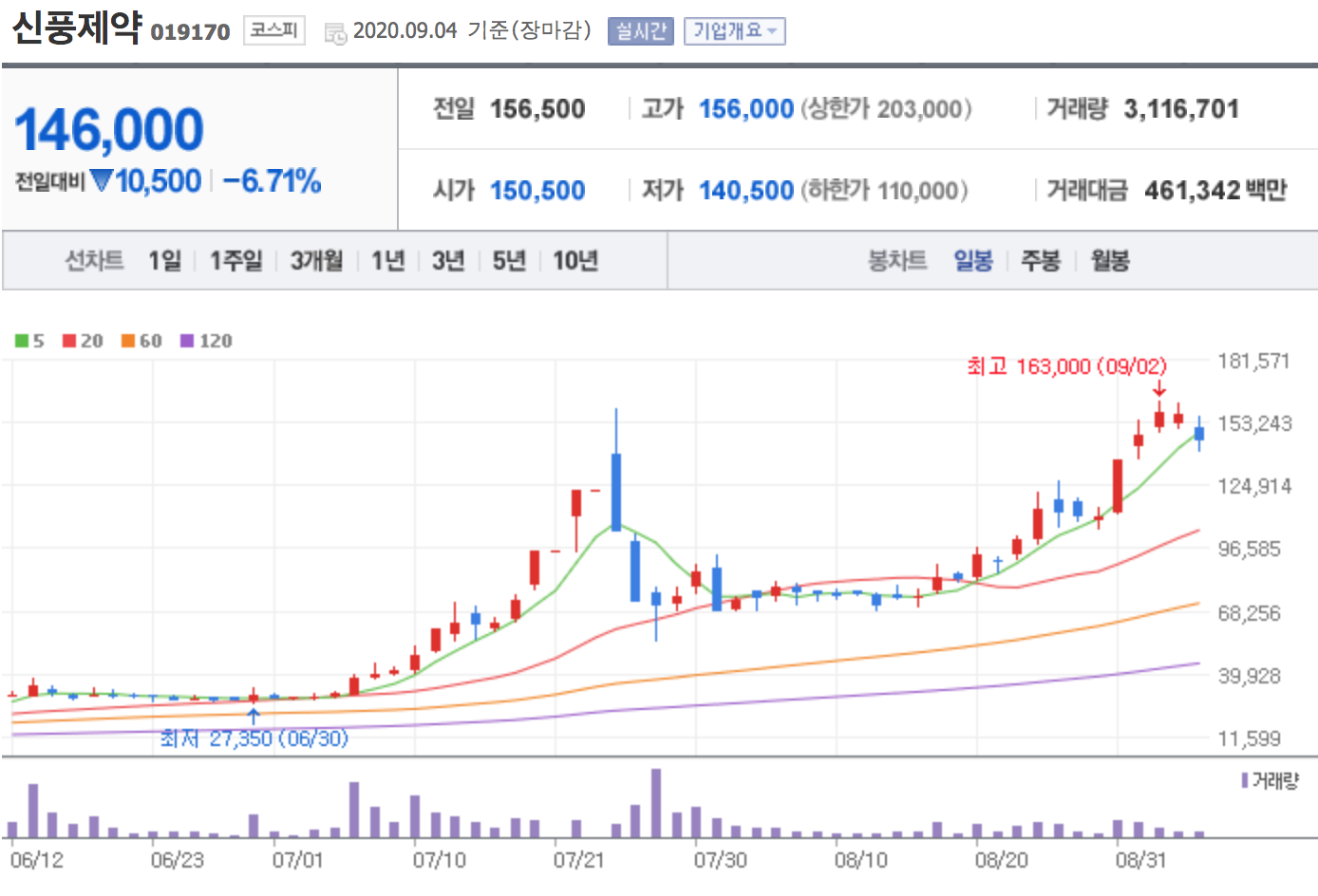
Task: Click the stock code 019170
Action: [x=190, y=32]
